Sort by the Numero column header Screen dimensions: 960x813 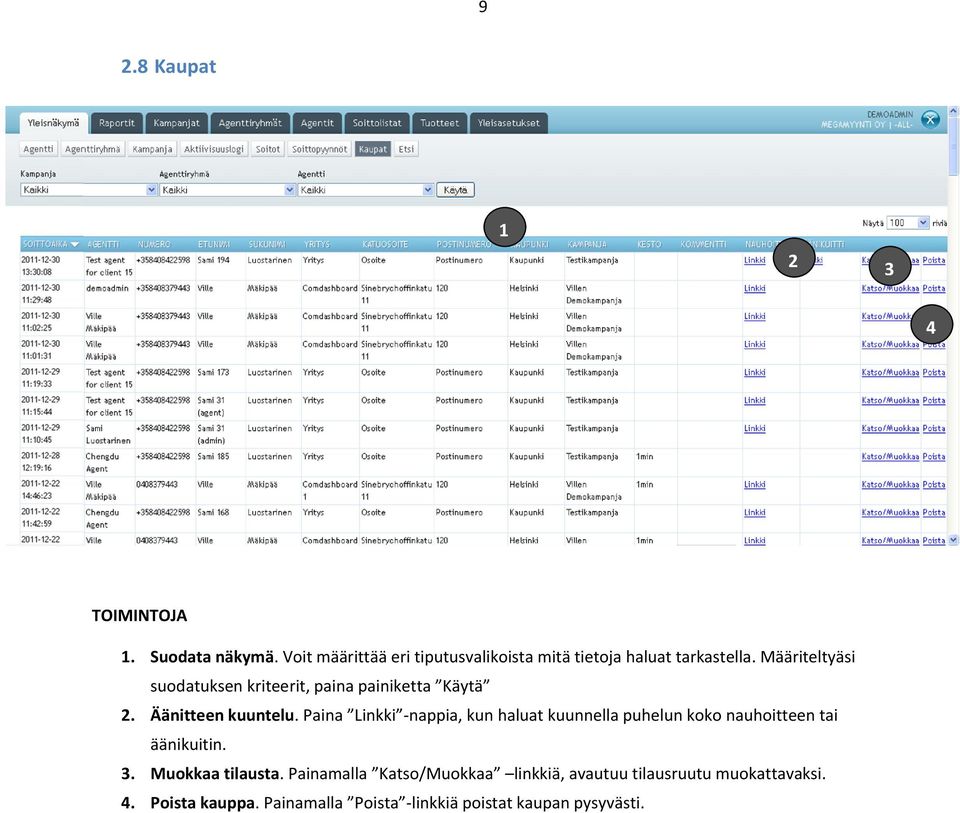(x=154, y=244)
